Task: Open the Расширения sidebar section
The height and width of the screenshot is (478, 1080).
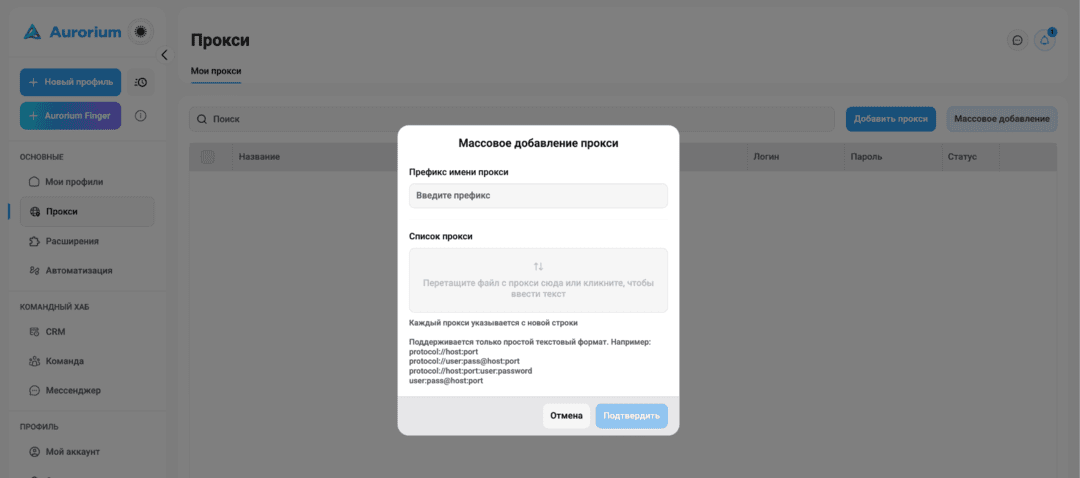Action: [x=87, y=242]
